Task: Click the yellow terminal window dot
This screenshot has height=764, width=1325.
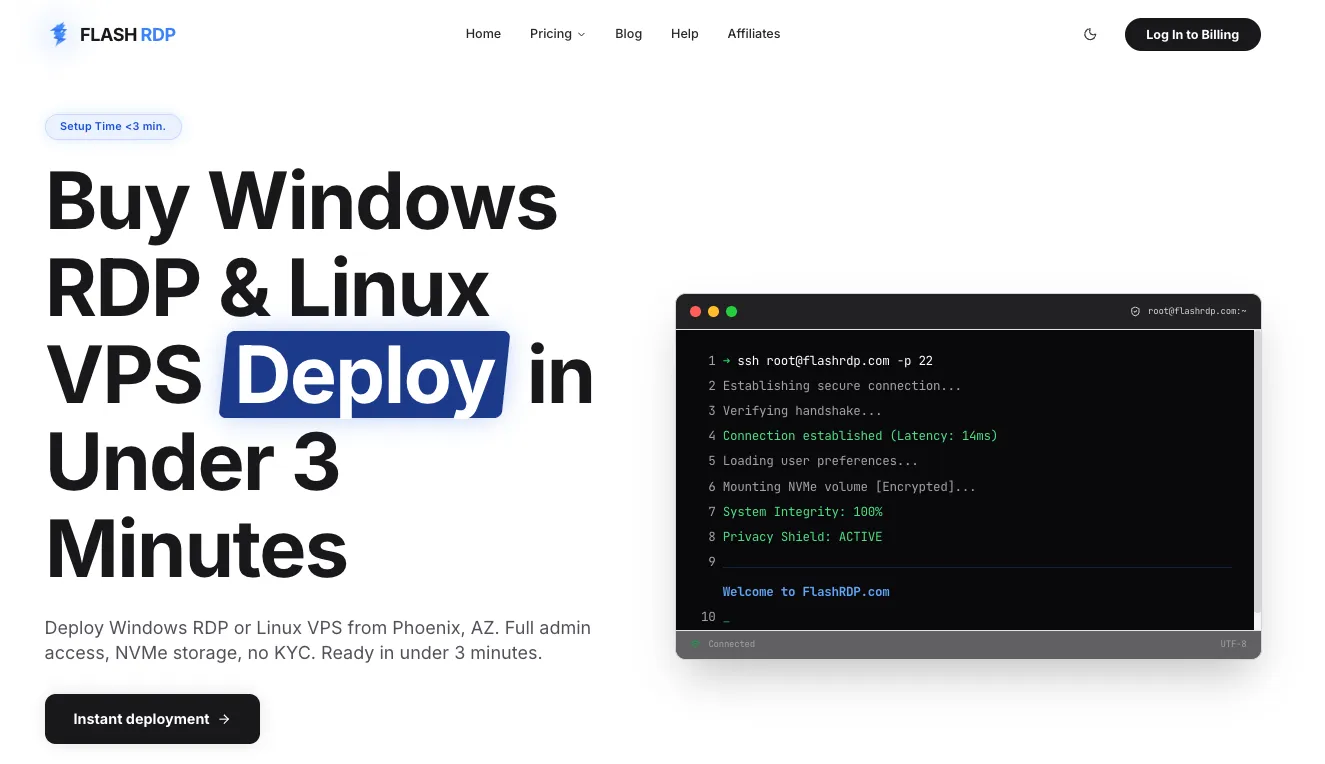Action: 713,312
